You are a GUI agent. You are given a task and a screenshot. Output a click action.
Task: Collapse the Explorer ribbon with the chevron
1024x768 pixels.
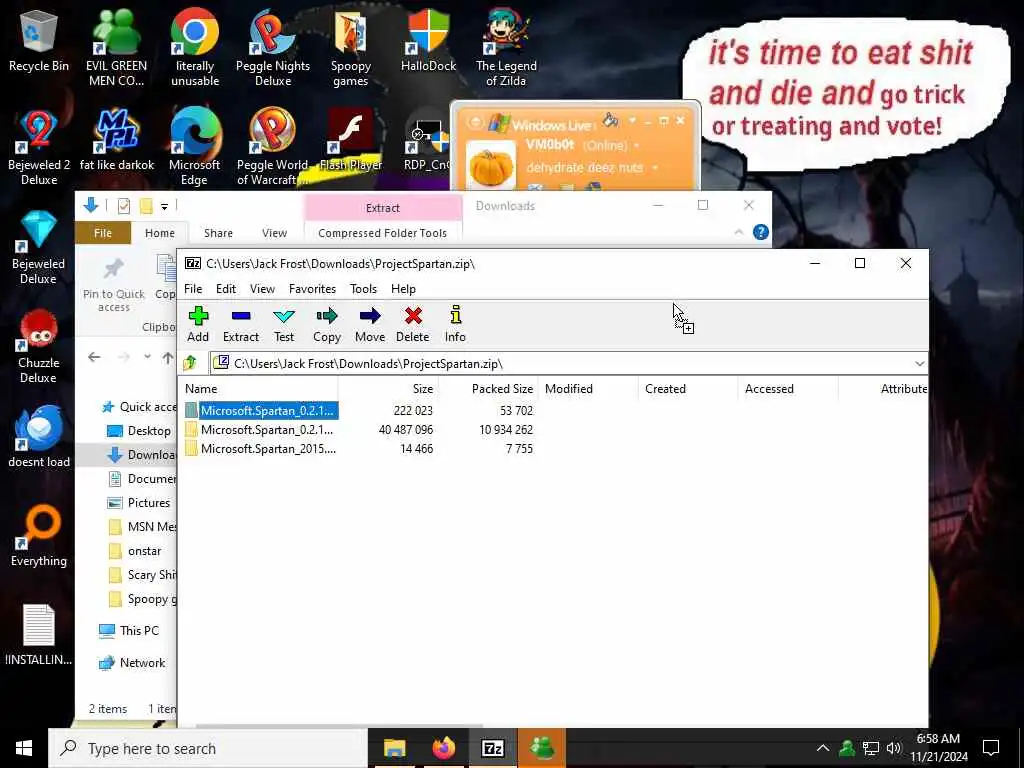pos(739,232)
